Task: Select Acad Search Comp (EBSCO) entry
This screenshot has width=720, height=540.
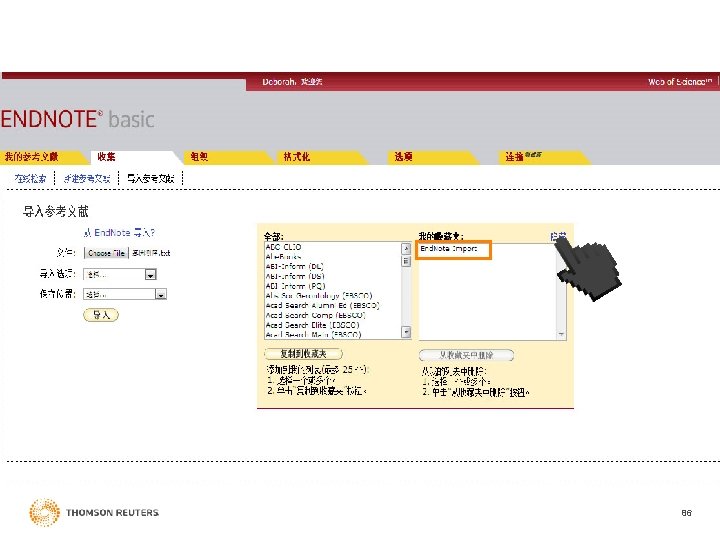Action: (x=315, y=315)
